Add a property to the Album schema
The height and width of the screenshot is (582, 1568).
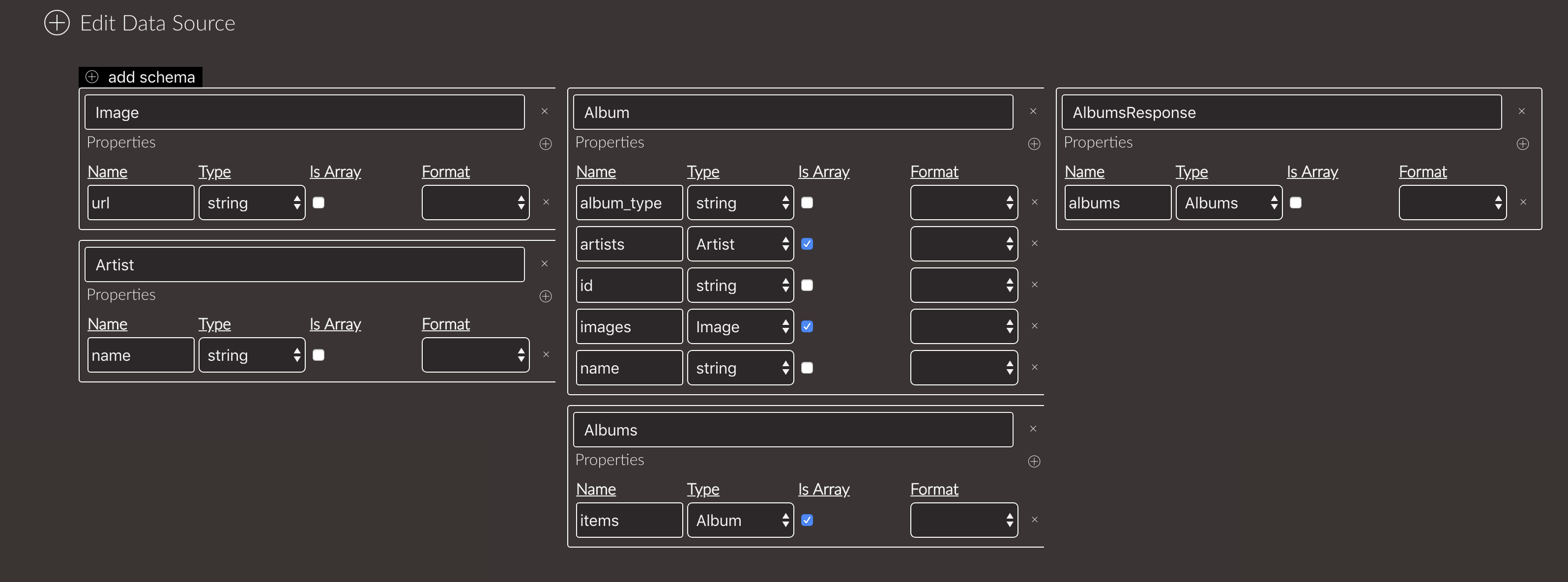[x=1034, y=144]
